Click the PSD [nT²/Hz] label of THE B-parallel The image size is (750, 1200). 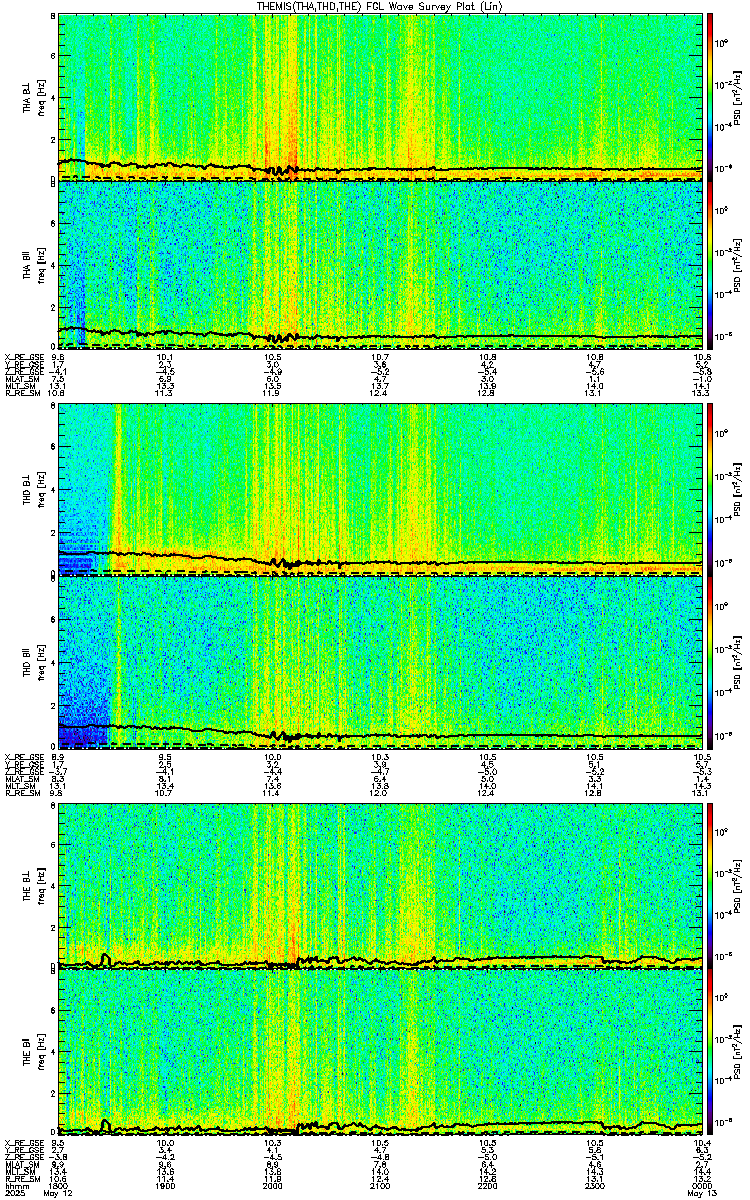coord(738,1052)
